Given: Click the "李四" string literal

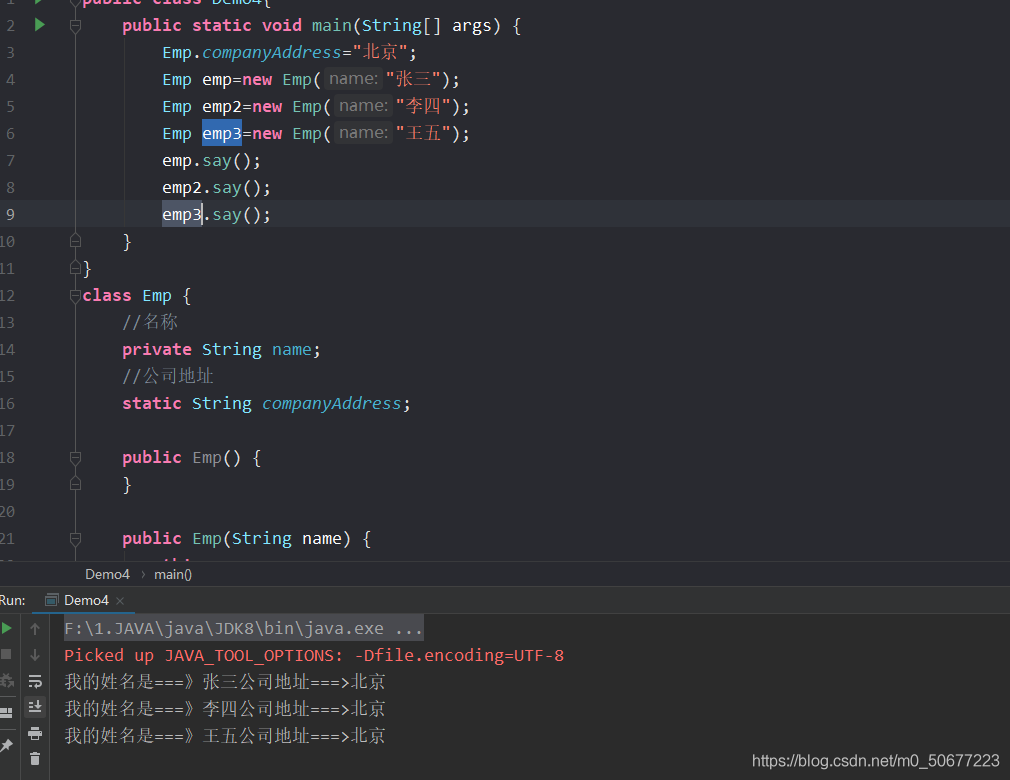Looking at the screenshot, I should coord(423,106).
